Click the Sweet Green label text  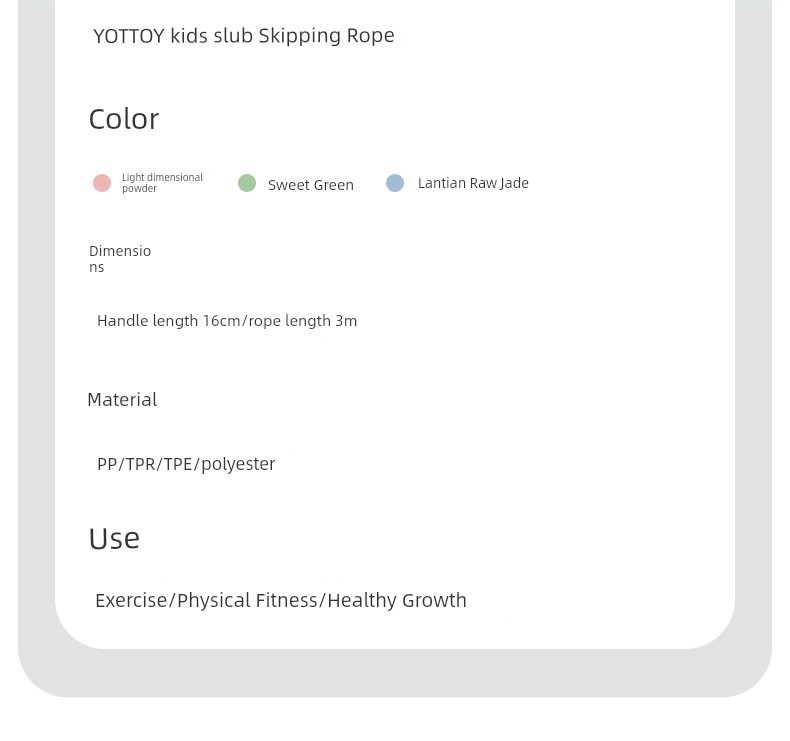pyautogui.click(x=311, y=185)
